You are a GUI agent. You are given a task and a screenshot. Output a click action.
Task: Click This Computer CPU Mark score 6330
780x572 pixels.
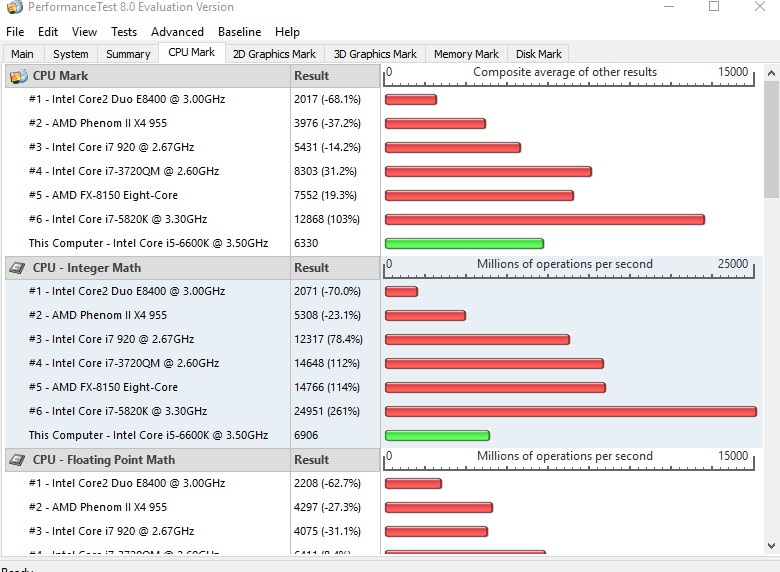306,243
